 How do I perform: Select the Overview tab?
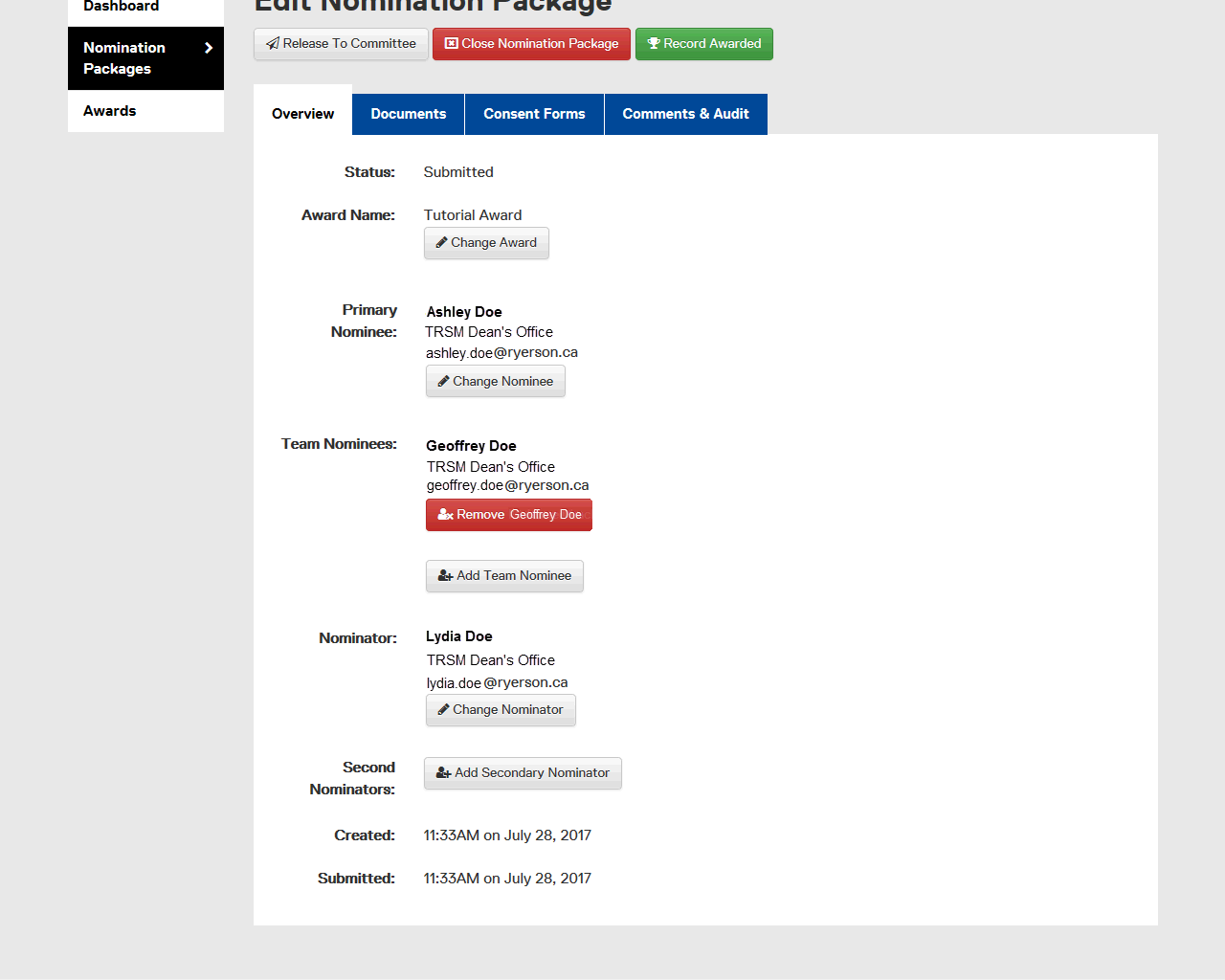click(302, 114)
